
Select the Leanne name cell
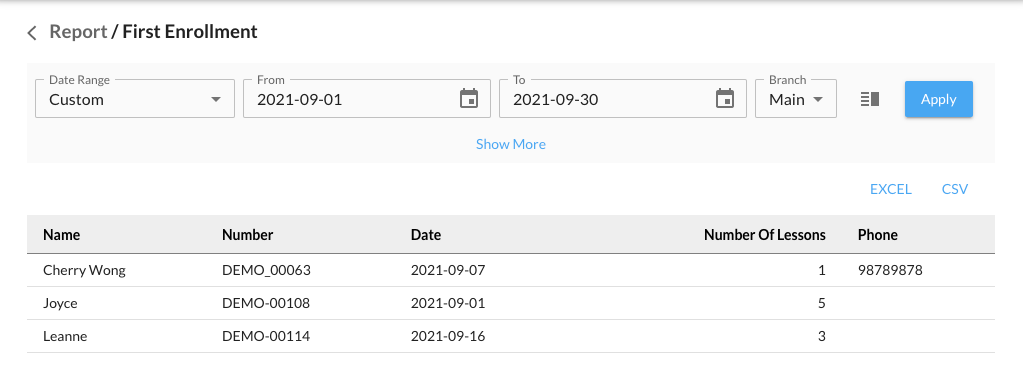(x=65, y=336)
